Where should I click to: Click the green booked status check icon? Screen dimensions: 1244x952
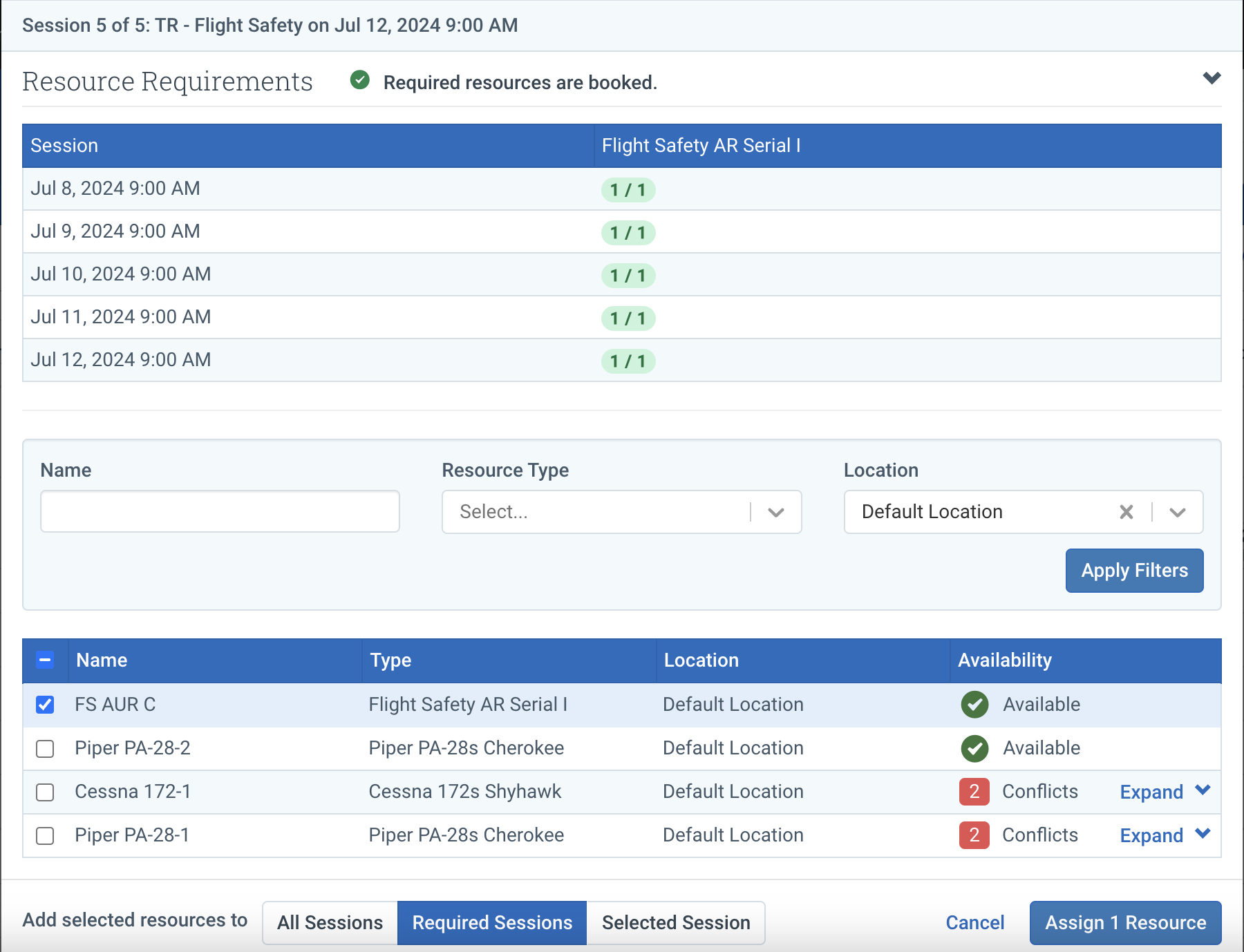[360, 80]
